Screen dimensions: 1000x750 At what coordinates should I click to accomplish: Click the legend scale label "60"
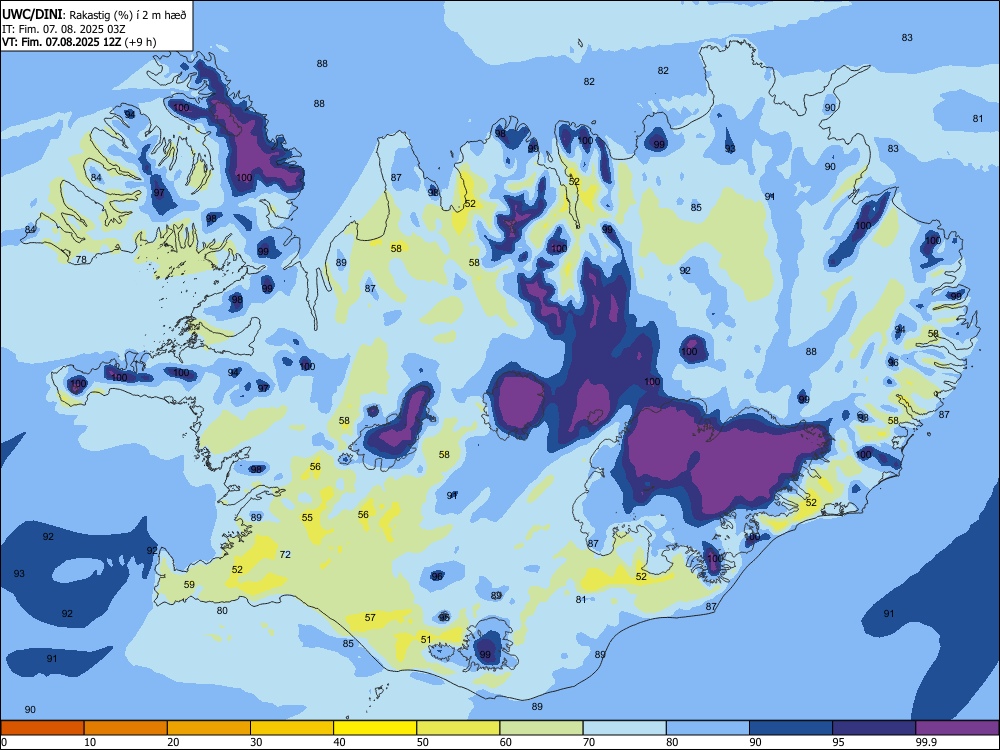pyautogui.click(x=506, y=742)
